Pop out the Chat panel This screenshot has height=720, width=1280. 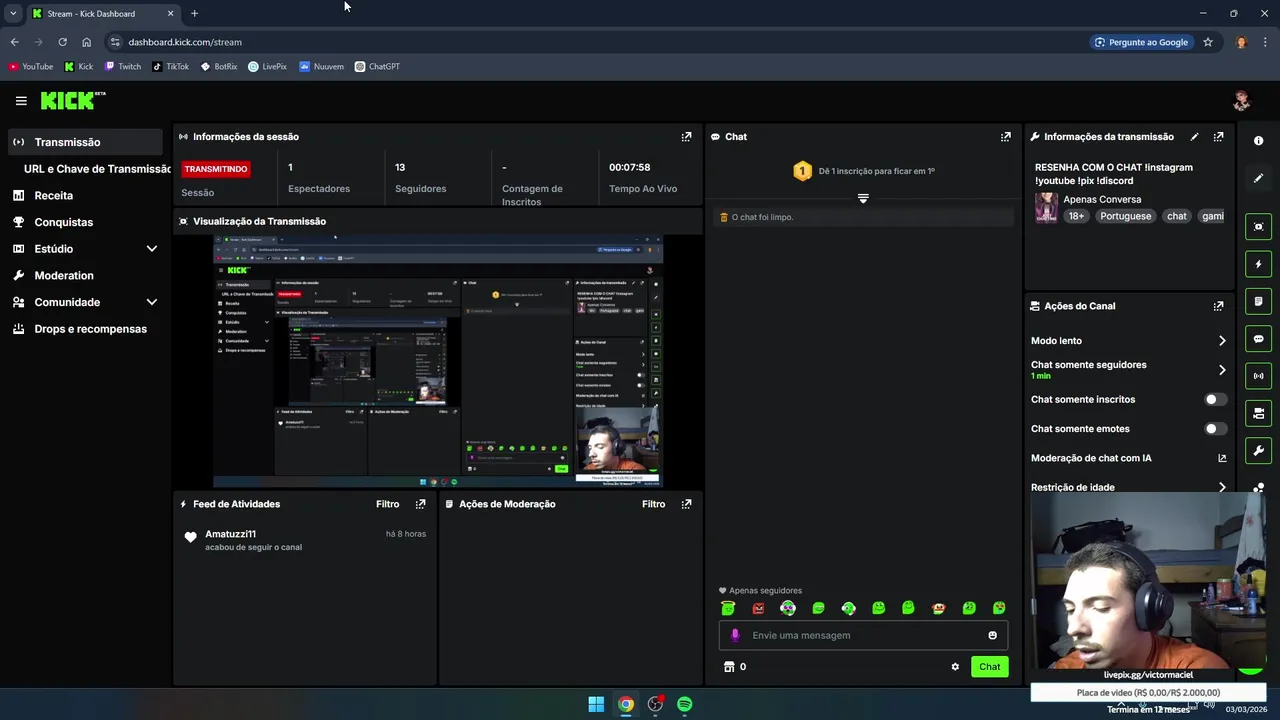pyautogui.click(x=1006, y=137)
